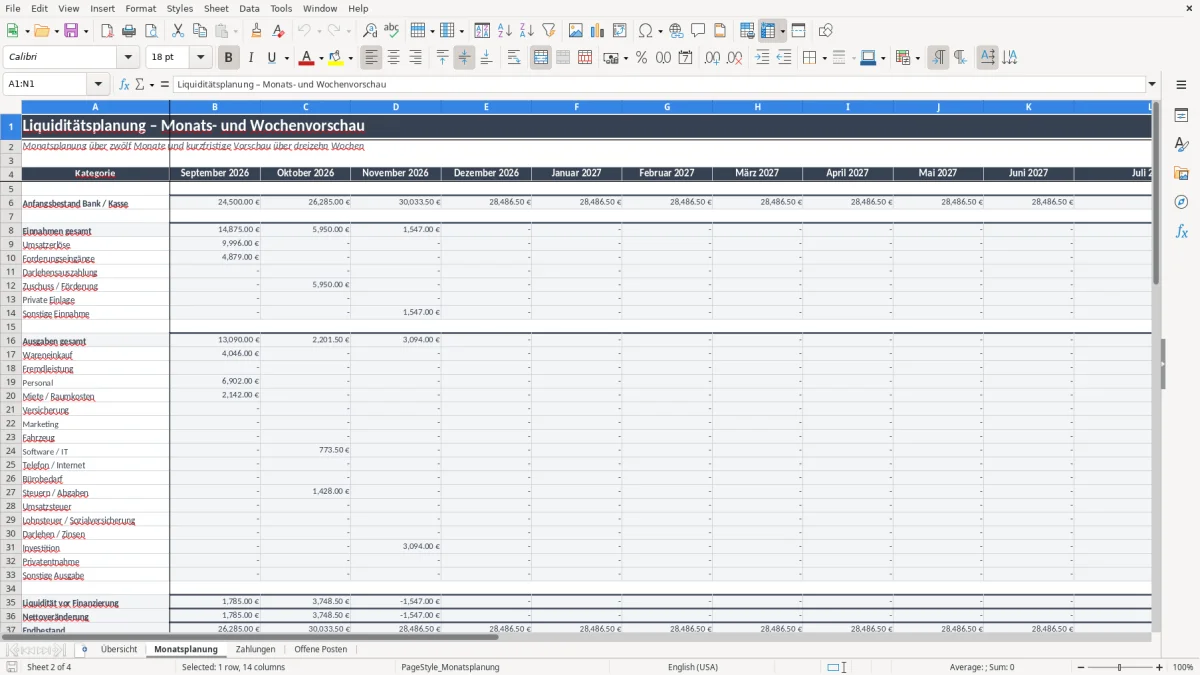Image resolution: width=1200 pixels, height=675 pixels.
Task: Open sidebar Gallery panel
Action: (x=1181, y=173)
